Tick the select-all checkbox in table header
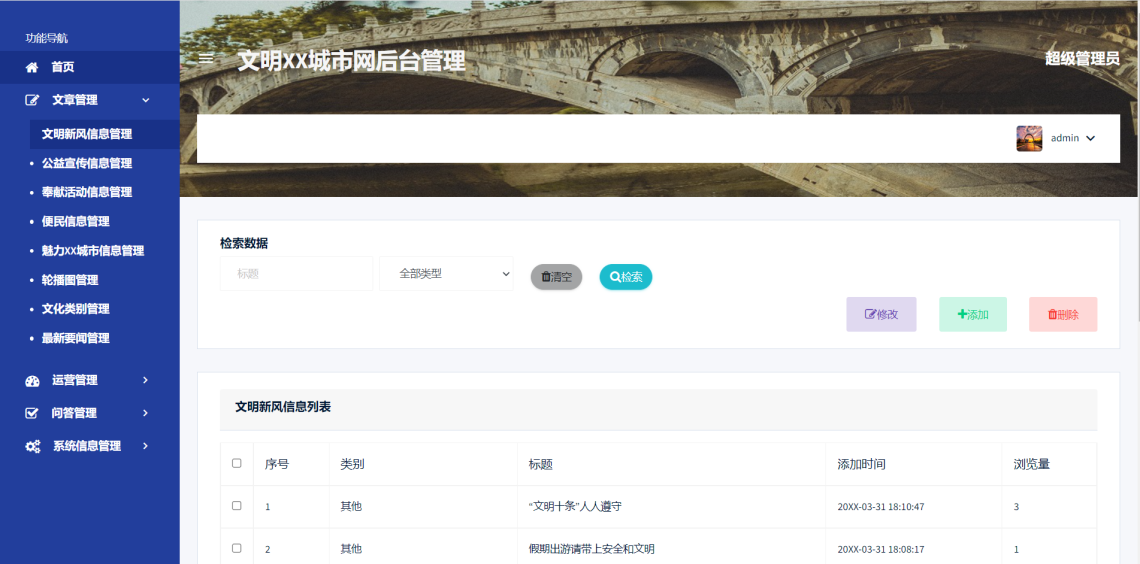This screenshot has height=564, width=1140. pos(236,464)
